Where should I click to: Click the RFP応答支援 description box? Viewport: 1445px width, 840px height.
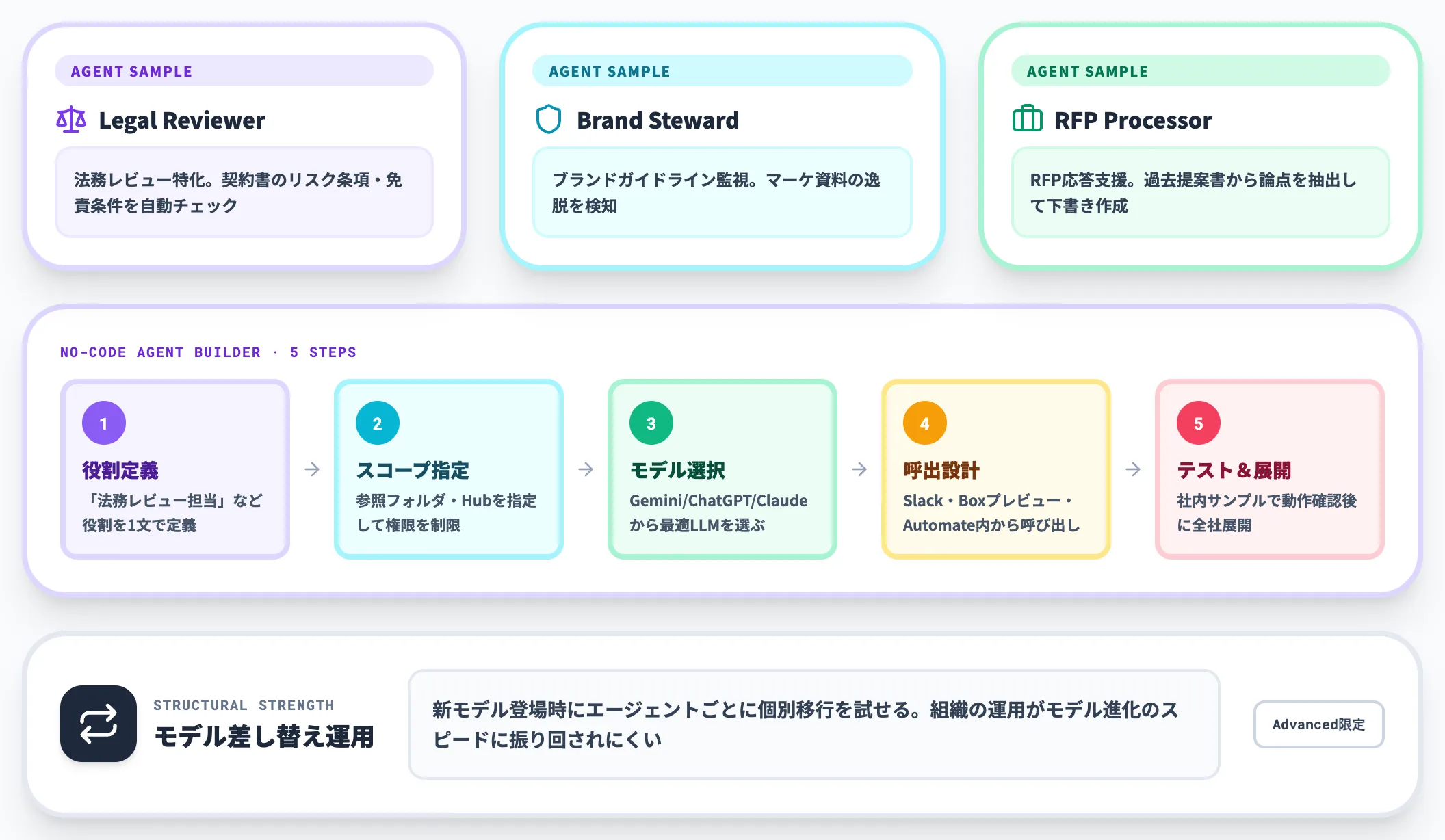1201,192
